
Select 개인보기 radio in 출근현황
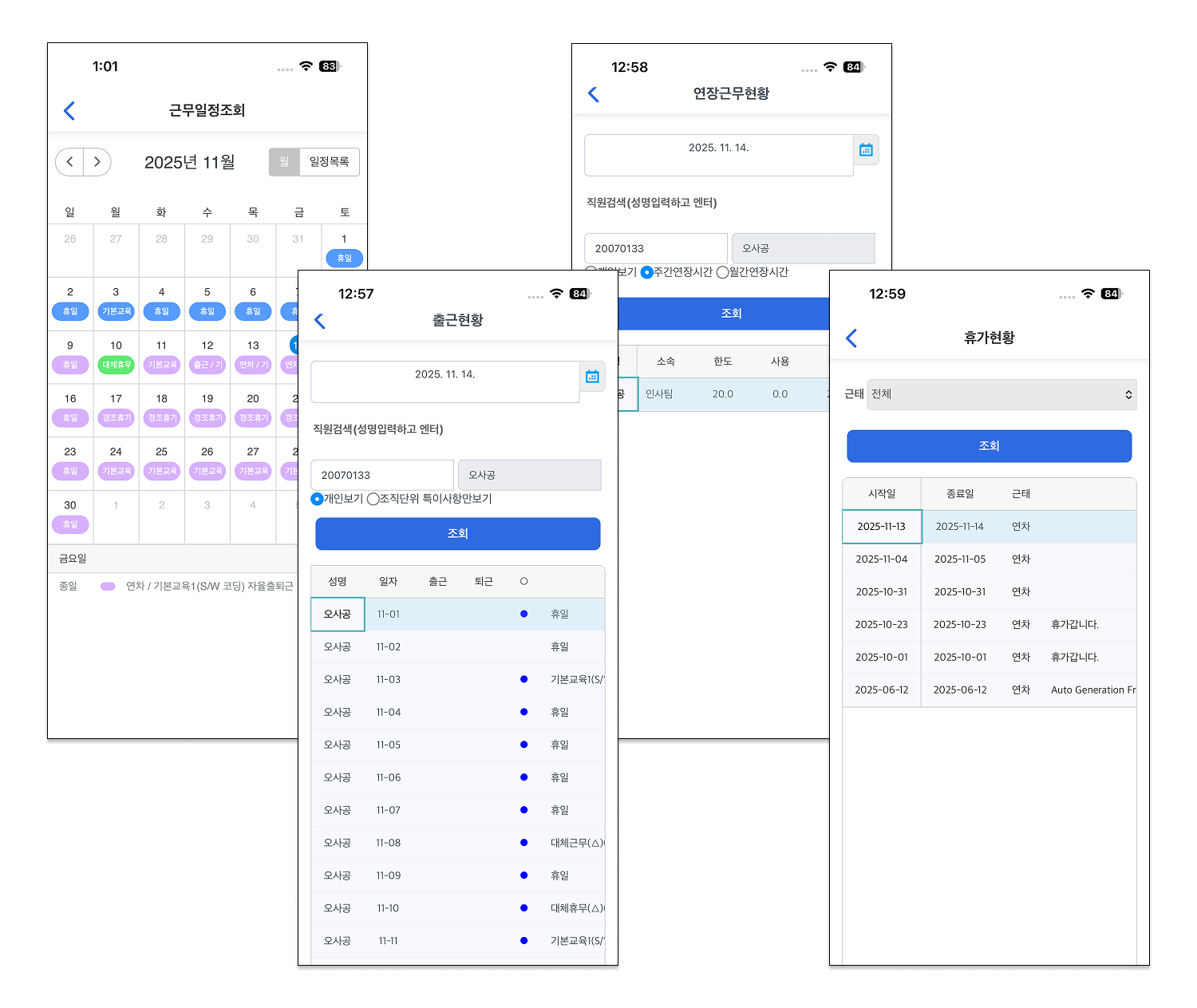(318, 500)
